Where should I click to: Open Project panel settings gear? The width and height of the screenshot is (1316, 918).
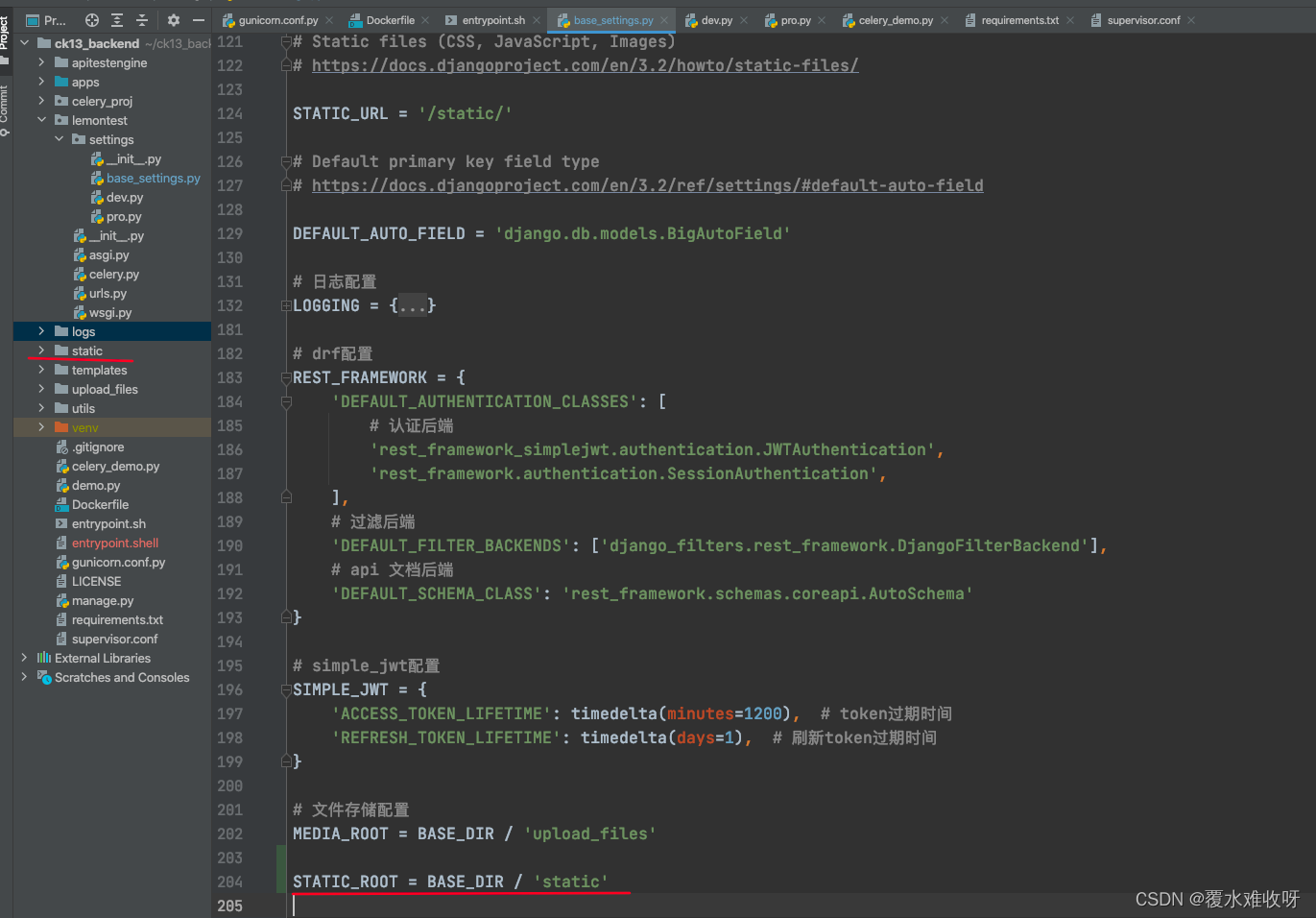click(x=174, y=20)
